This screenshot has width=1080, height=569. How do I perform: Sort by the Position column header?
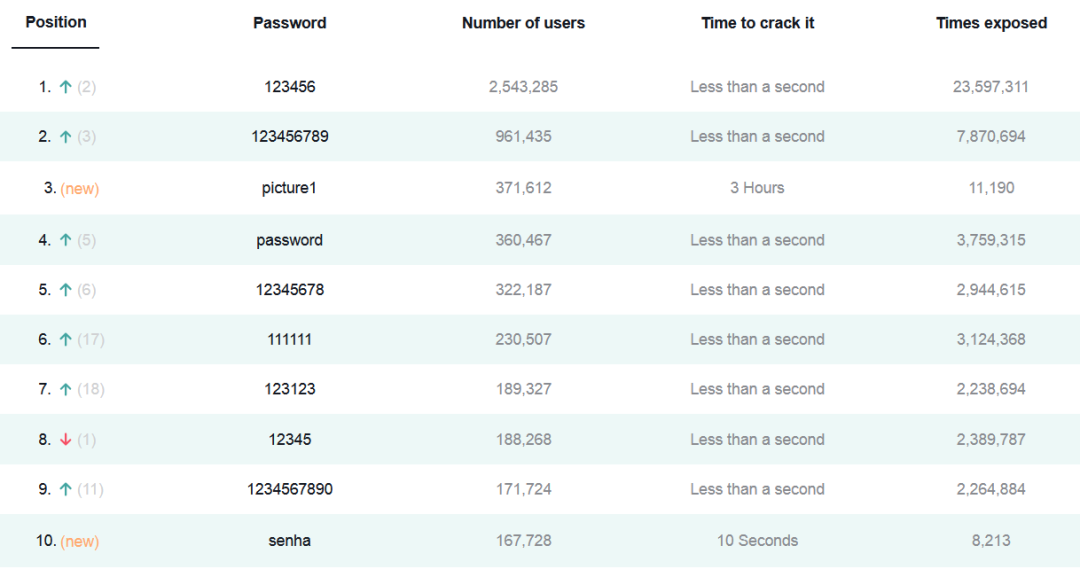tap(56, 22)
